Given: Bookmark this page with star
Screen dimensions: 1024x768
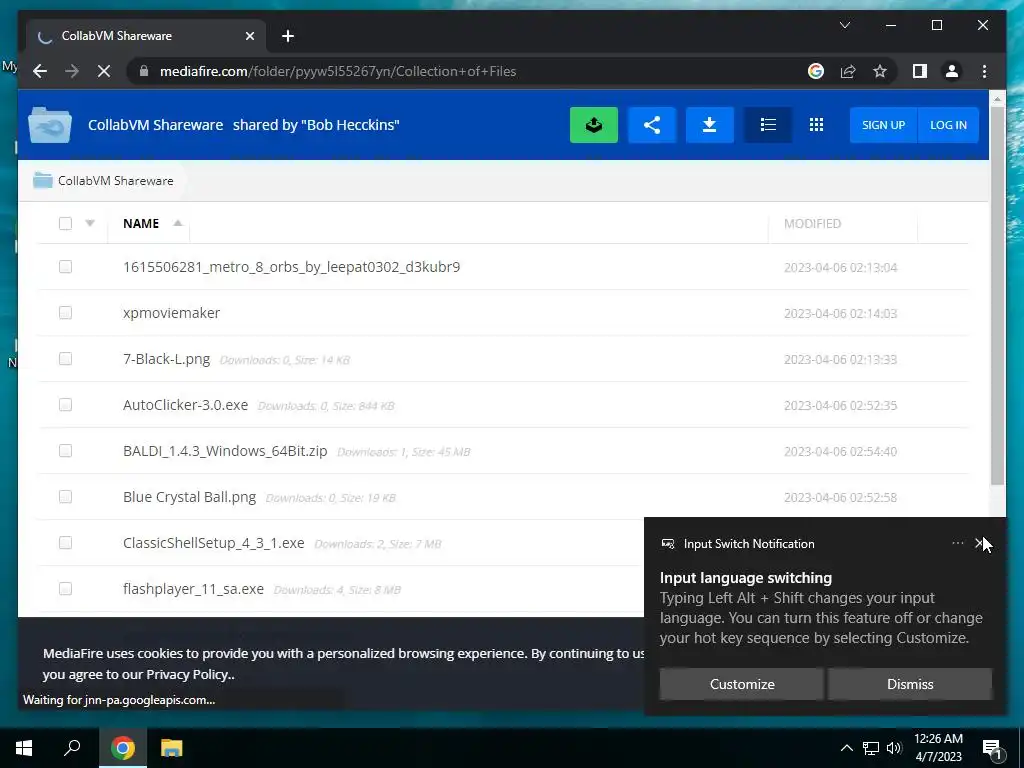Looking at the screenshot, I should pos(880,71).
